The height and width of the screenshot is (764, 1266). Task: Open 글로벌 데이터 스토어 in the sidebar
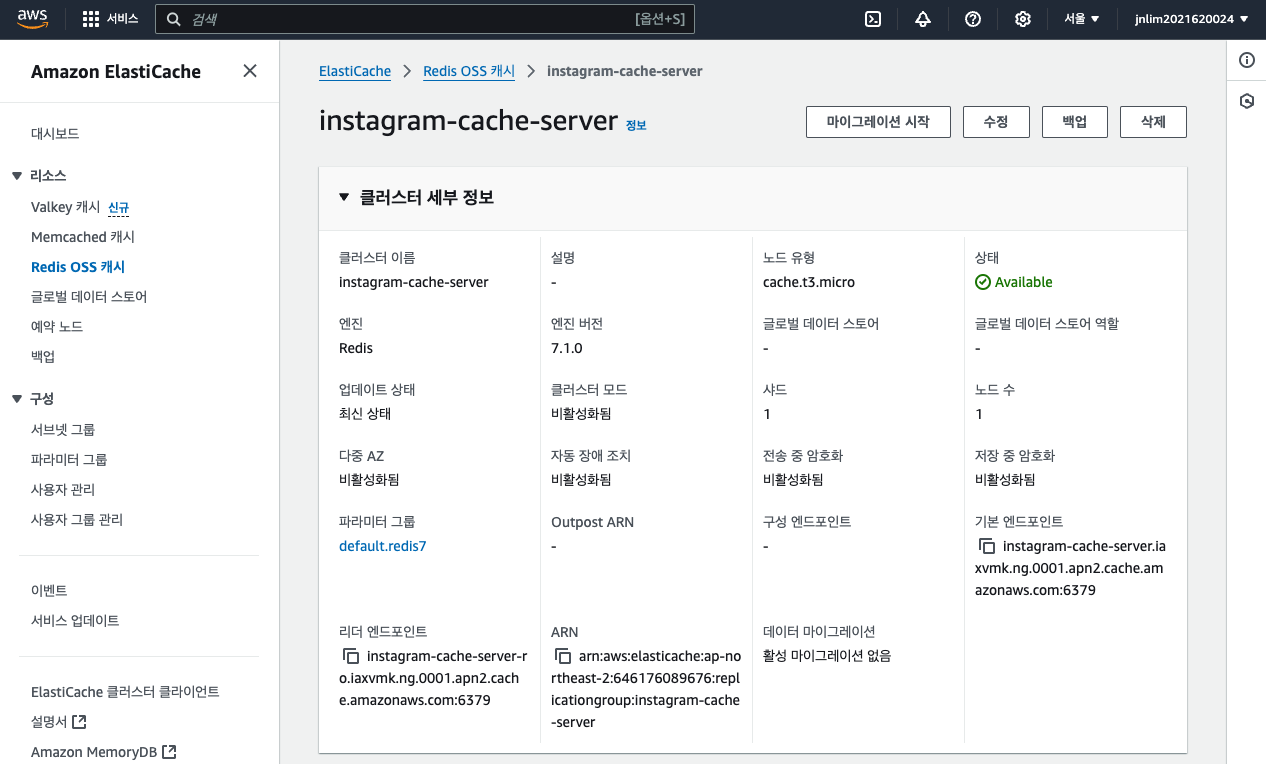[x=89, y=297]
